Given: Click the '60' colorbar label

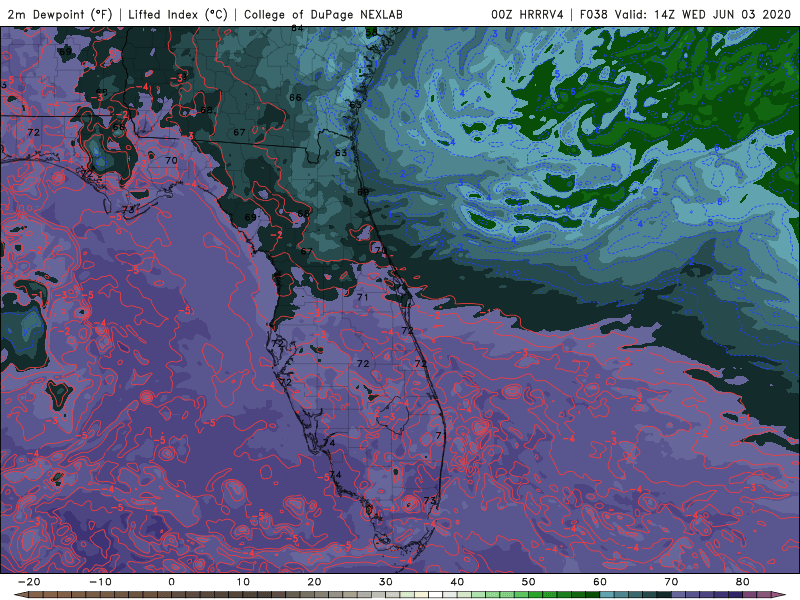Looking at the screenshot, I should tap(600, 582).
